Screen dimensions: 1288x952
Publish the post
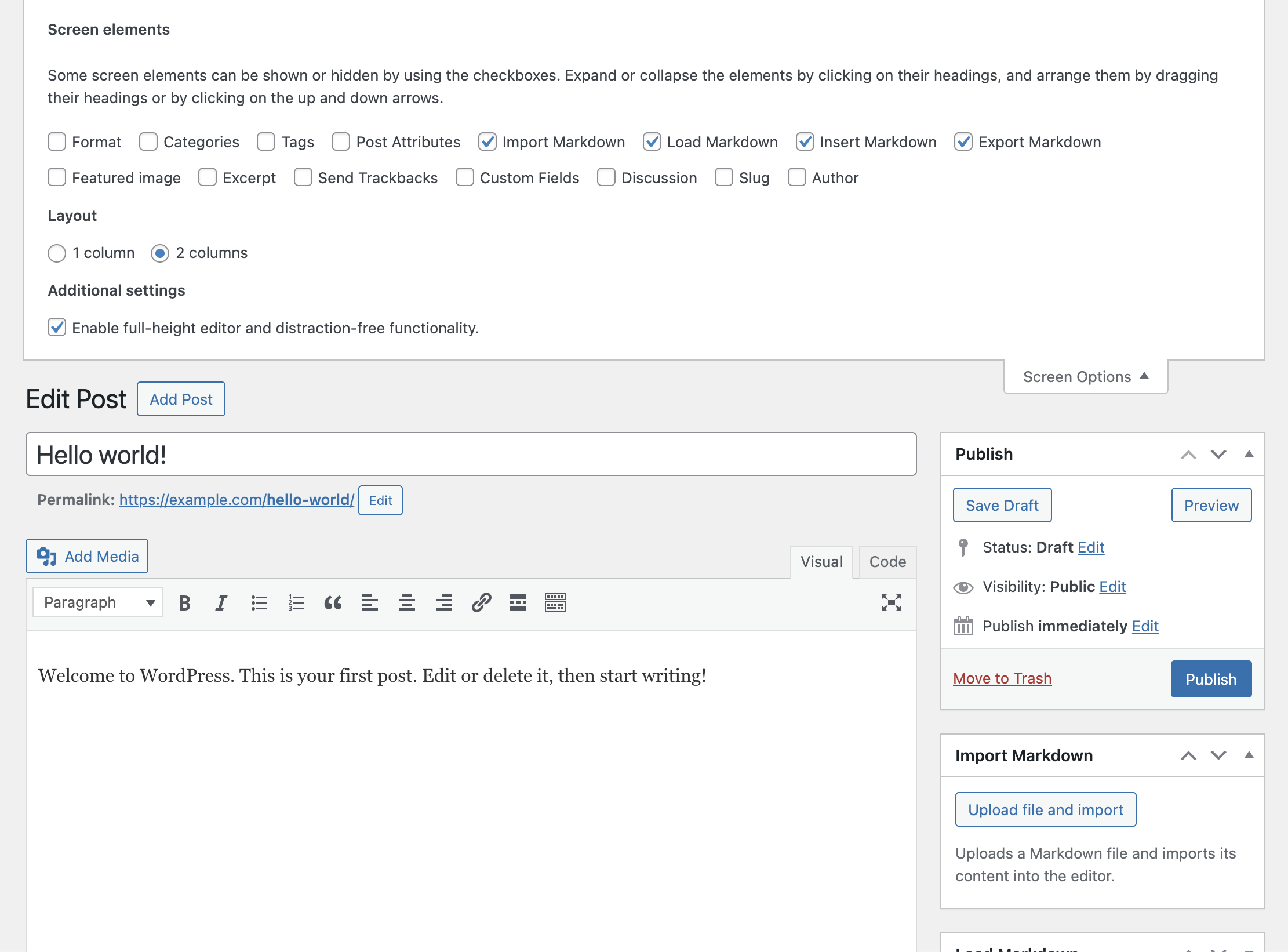(x=1210, y=678)
